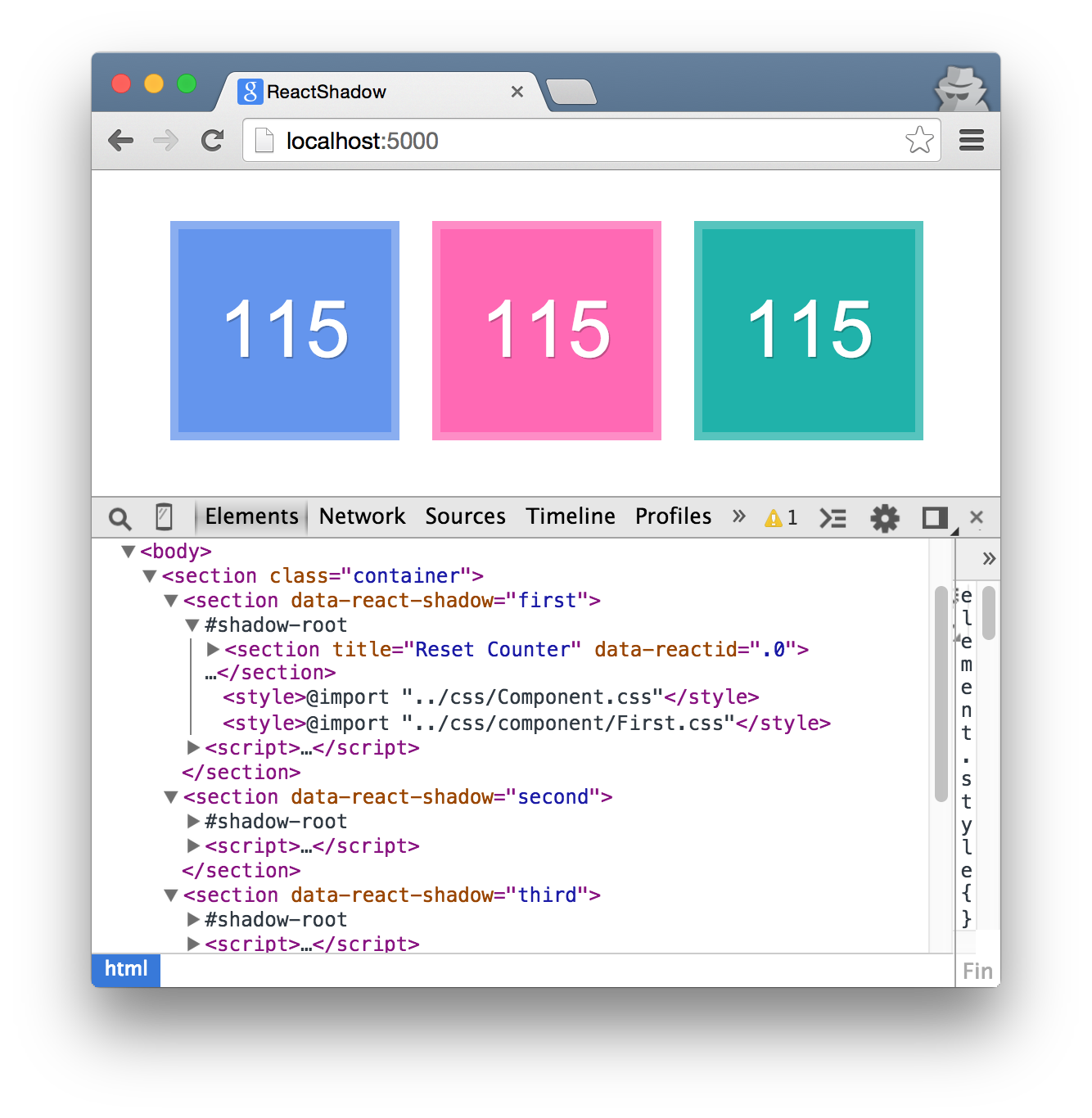Viewport: 1092px width, 1118px height.
Task: Click the pink 115 counter box
Action: (x=547, y=331)
